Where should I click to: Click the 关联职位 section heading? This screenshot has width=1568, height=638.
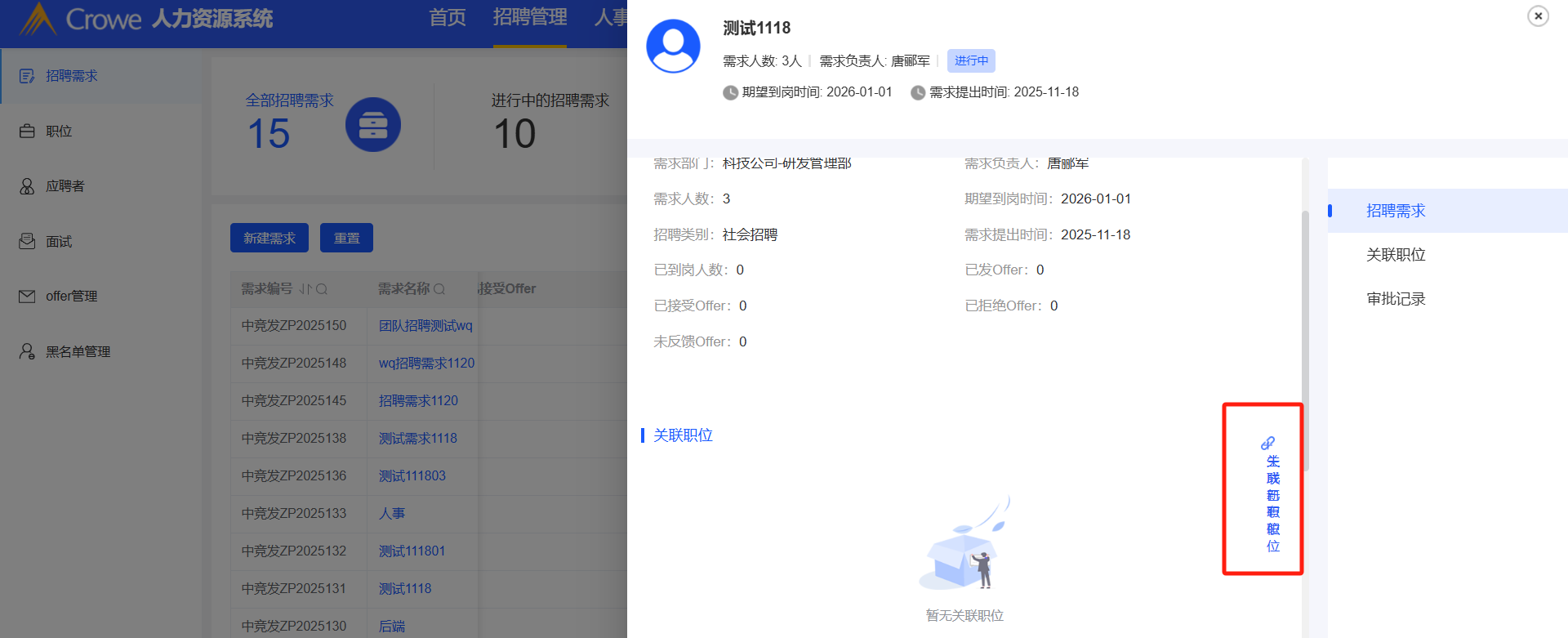click(x=683, y=435)
